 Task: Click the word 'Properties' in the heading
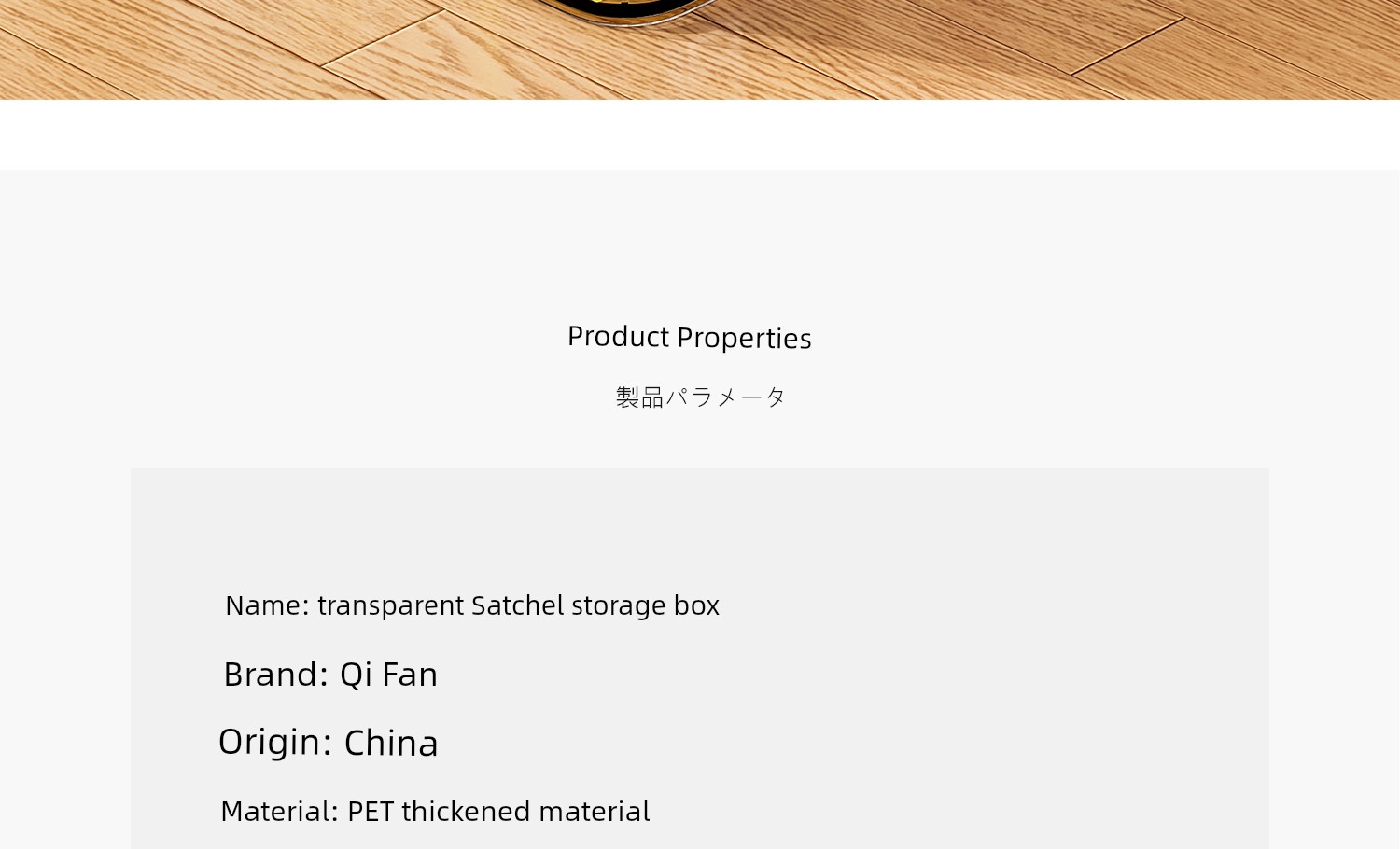[x=744, y=338]
